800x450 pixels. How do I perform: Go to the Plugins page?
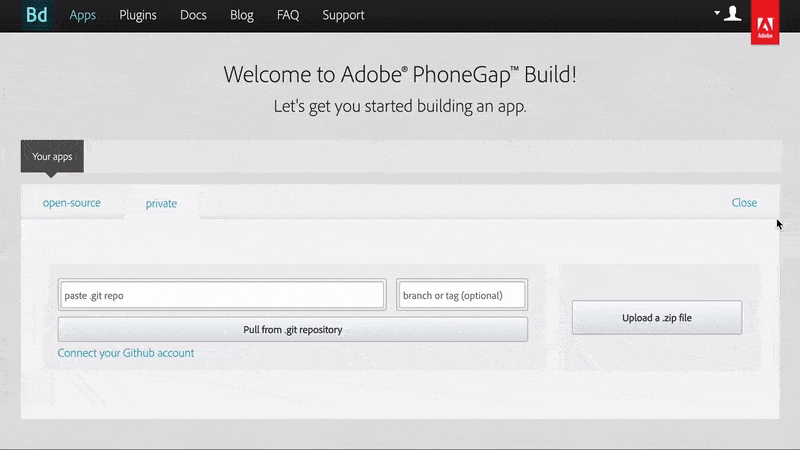tap(138, 15)
